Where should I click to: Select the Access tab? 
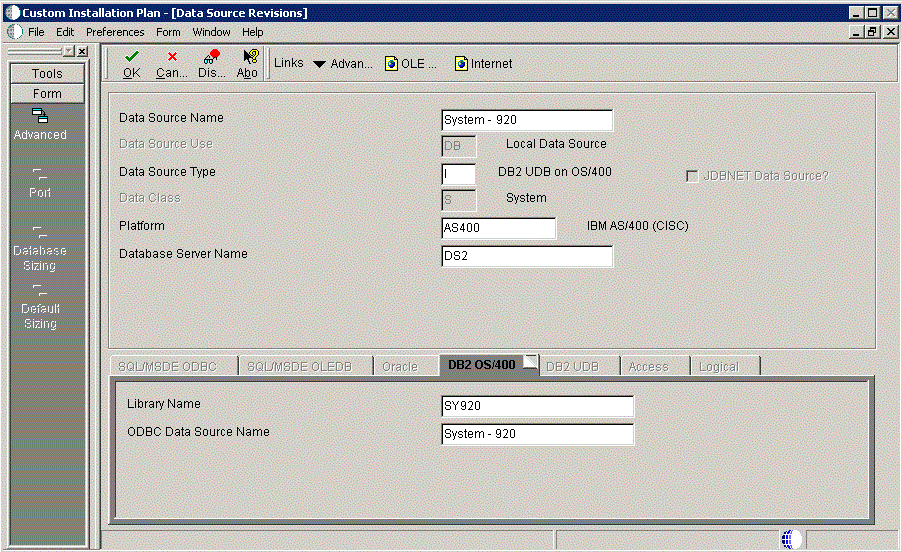click(x=655, y=366)
